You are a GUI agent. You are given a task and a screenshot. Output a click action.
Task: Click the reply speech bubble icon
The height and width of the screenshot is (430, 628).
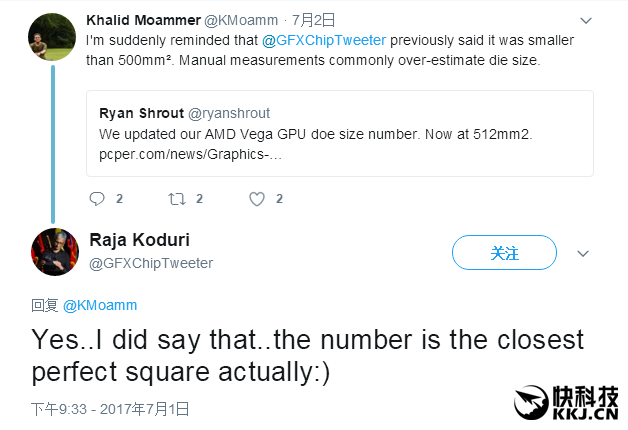[97, 199]
